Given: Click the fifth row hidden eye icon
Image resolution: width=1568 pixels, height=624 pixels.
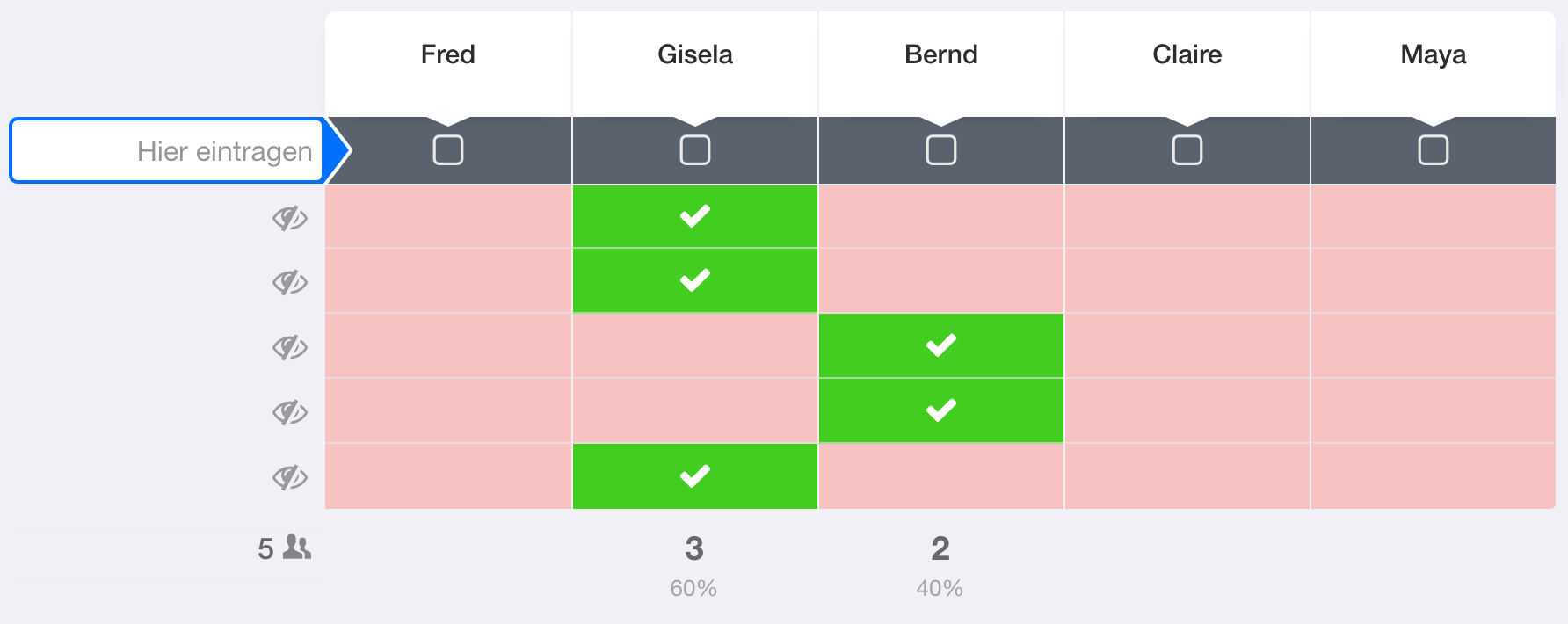Looking at the screenshot, I should coord(289,477).
